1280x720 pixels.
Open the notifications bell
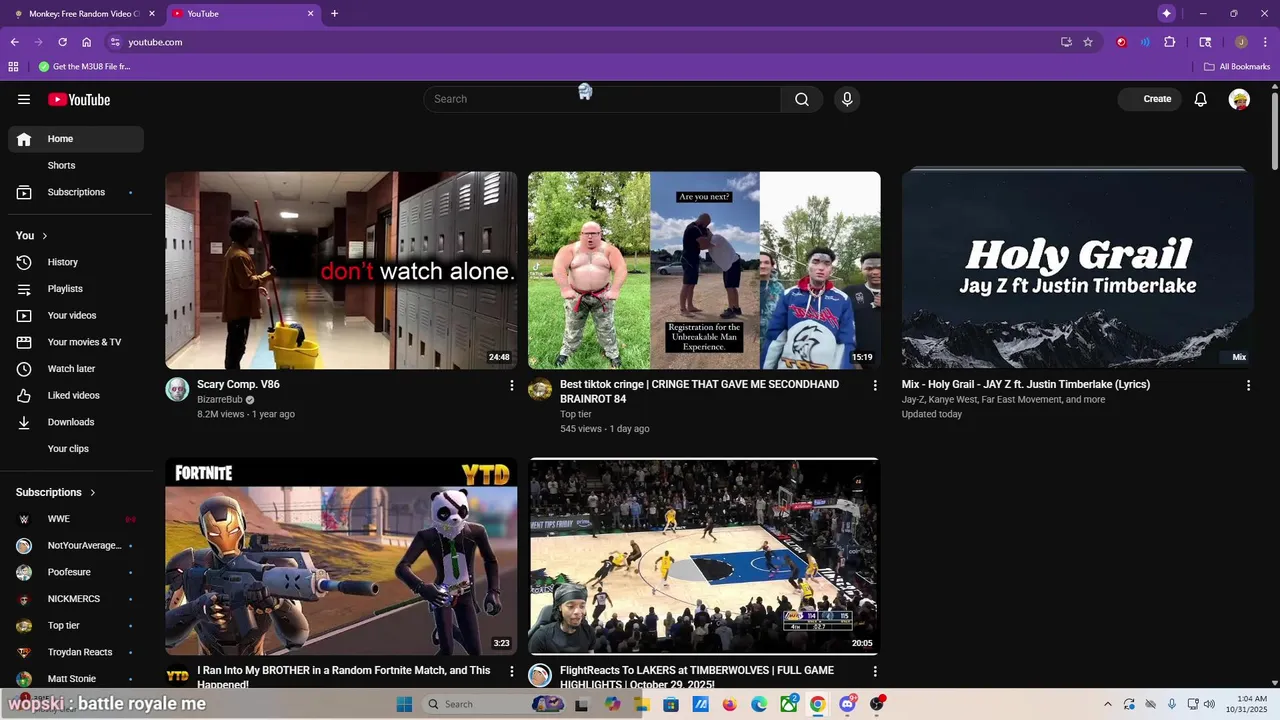click(x=1201, y=99)
